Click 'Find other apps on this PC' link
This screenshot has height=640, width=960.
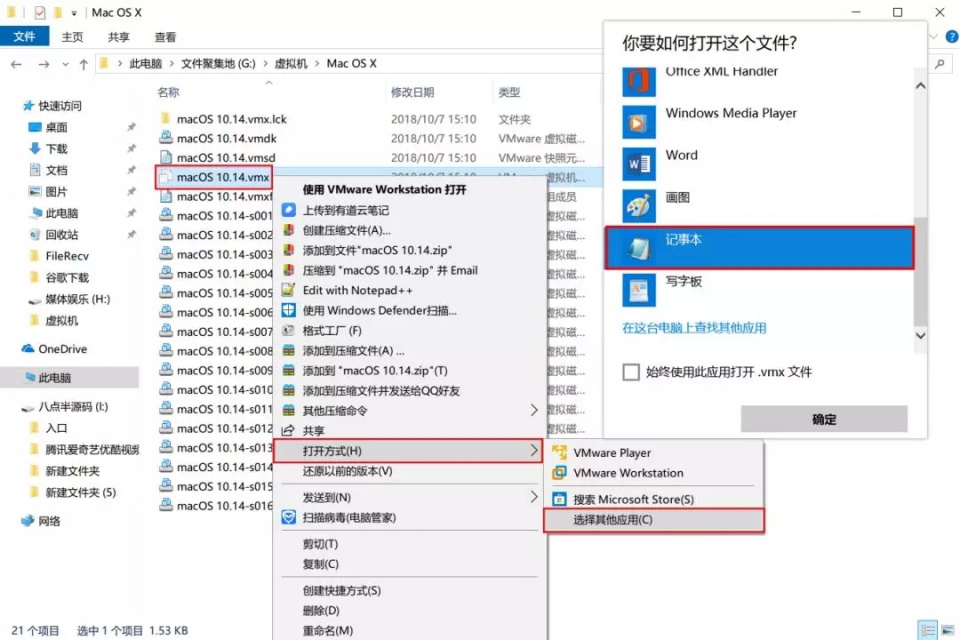point(694,328)
